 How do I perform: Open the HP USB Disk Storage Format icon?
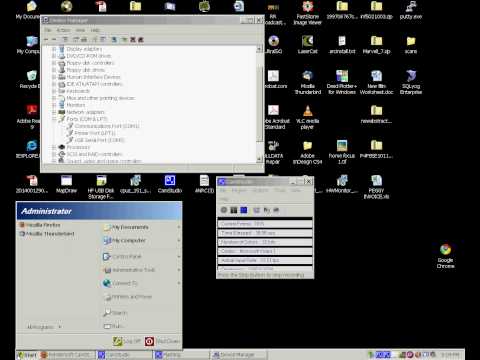pos(101,187)
